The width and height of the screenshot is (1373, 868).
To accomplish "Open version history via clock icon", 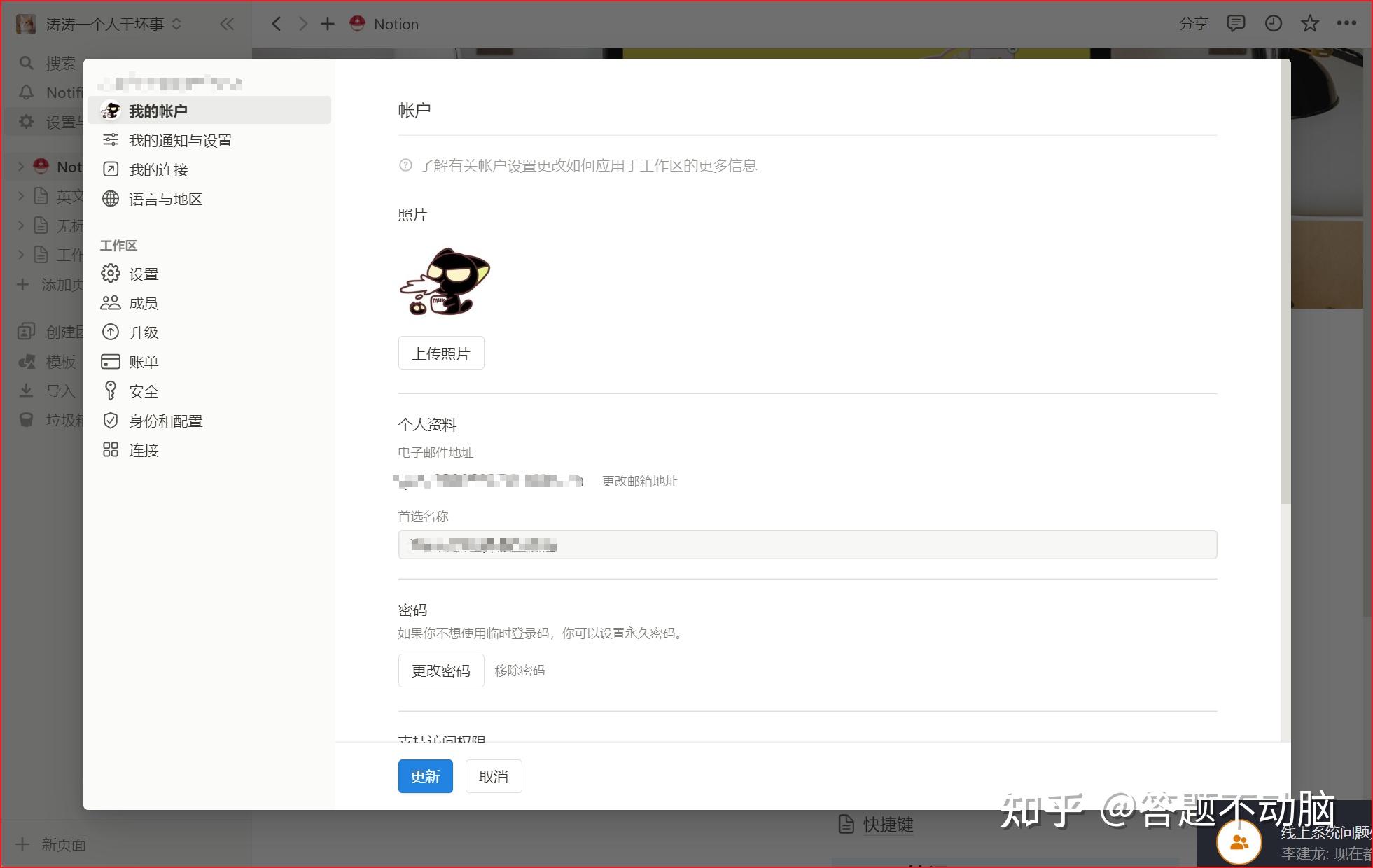I will 1273,23.
